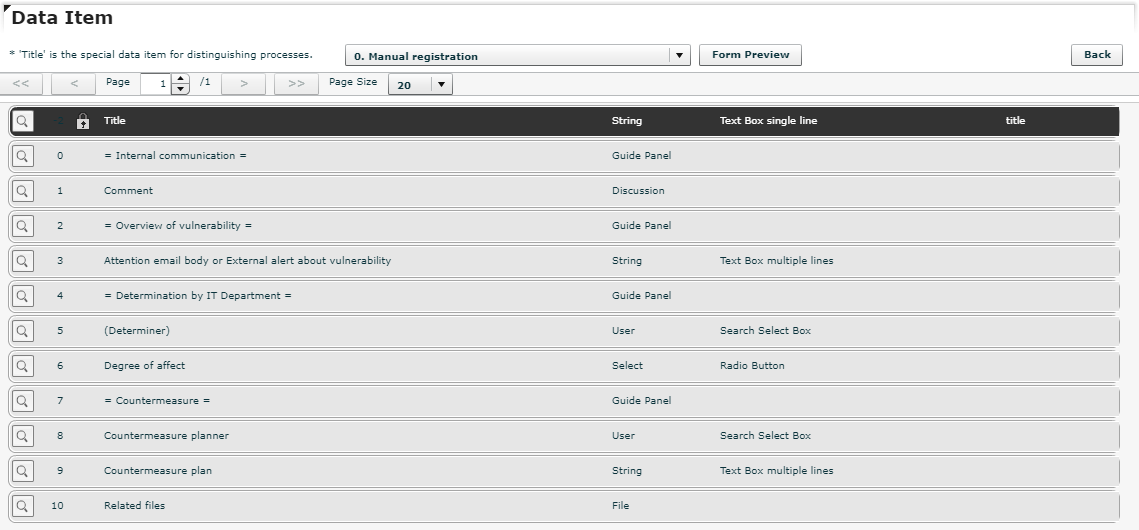Viewport: 1139px width, 530px height.
Task: Click magnifier icon next to Related files
Action: pos(22,506)
